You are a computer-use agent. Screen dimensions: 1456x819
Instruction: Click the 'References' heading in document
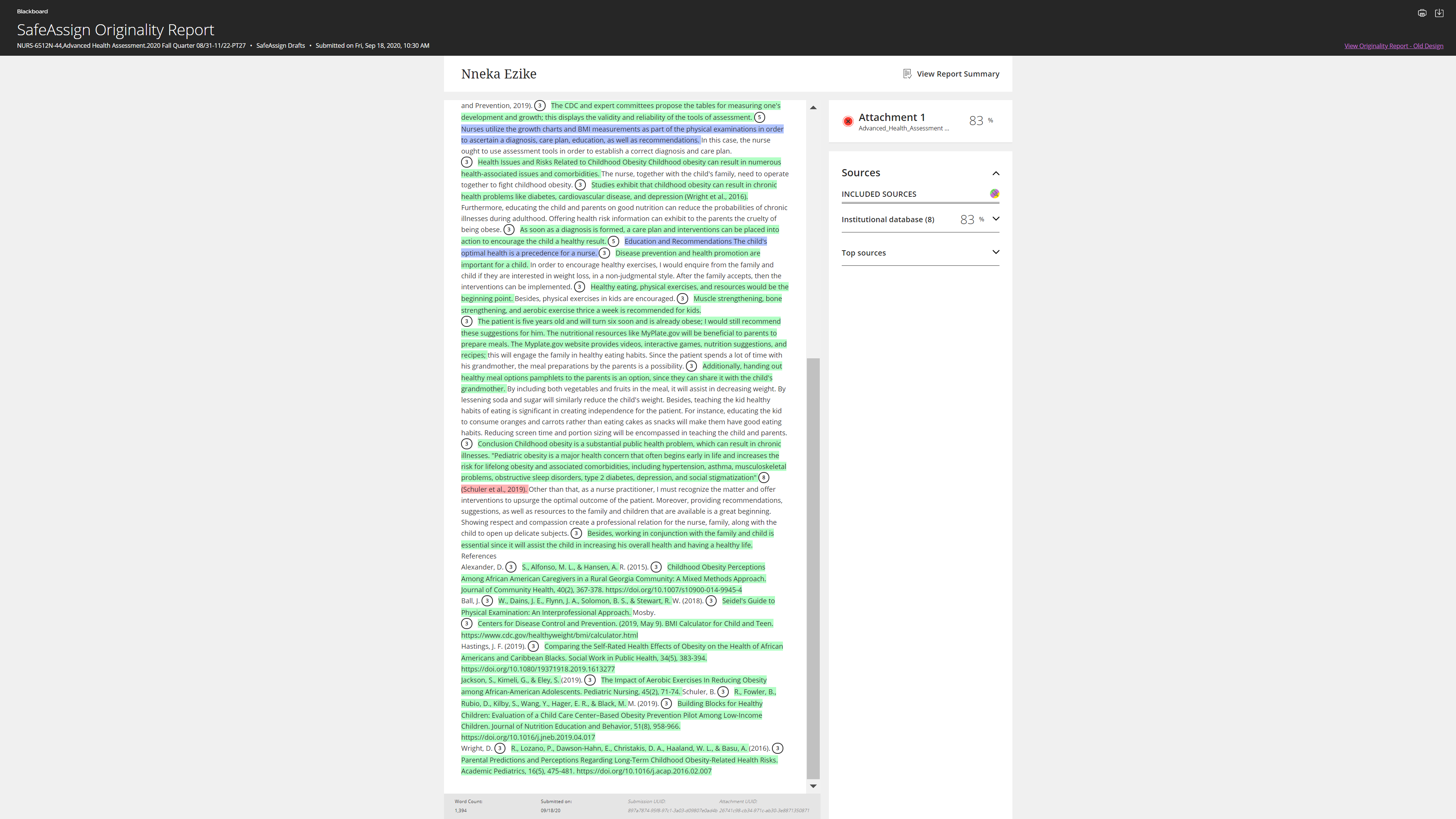click(x=479, y=556)
